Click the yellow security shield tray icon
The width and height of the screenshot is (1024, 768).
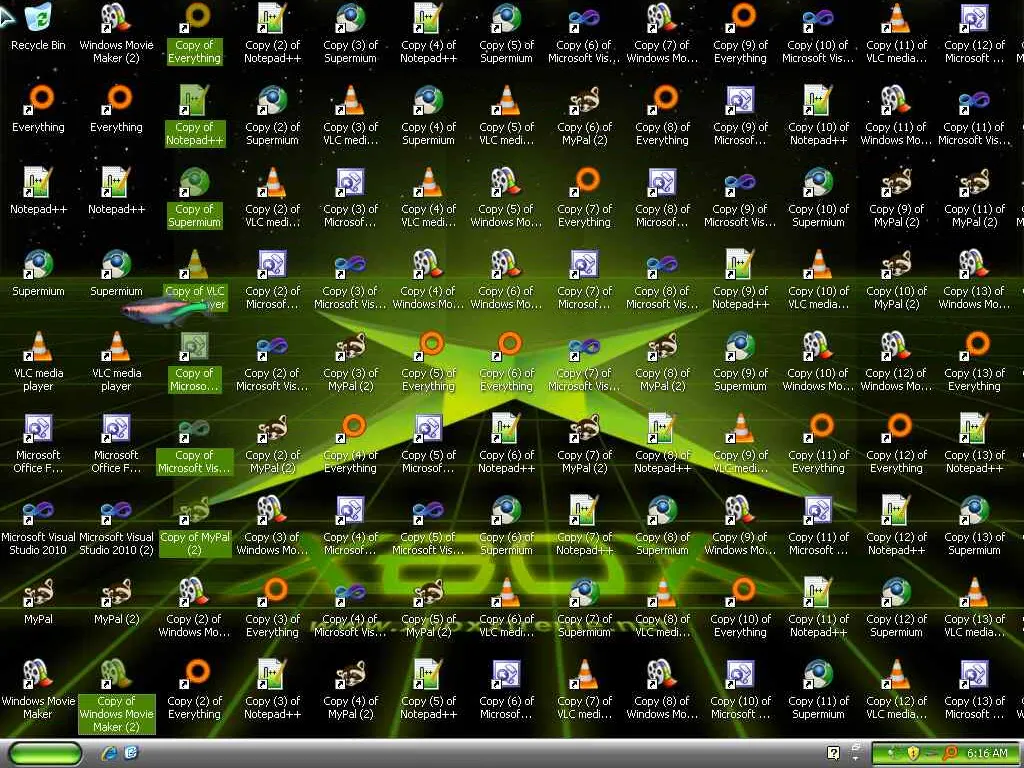pyautogui.click(x=913, y=753)
